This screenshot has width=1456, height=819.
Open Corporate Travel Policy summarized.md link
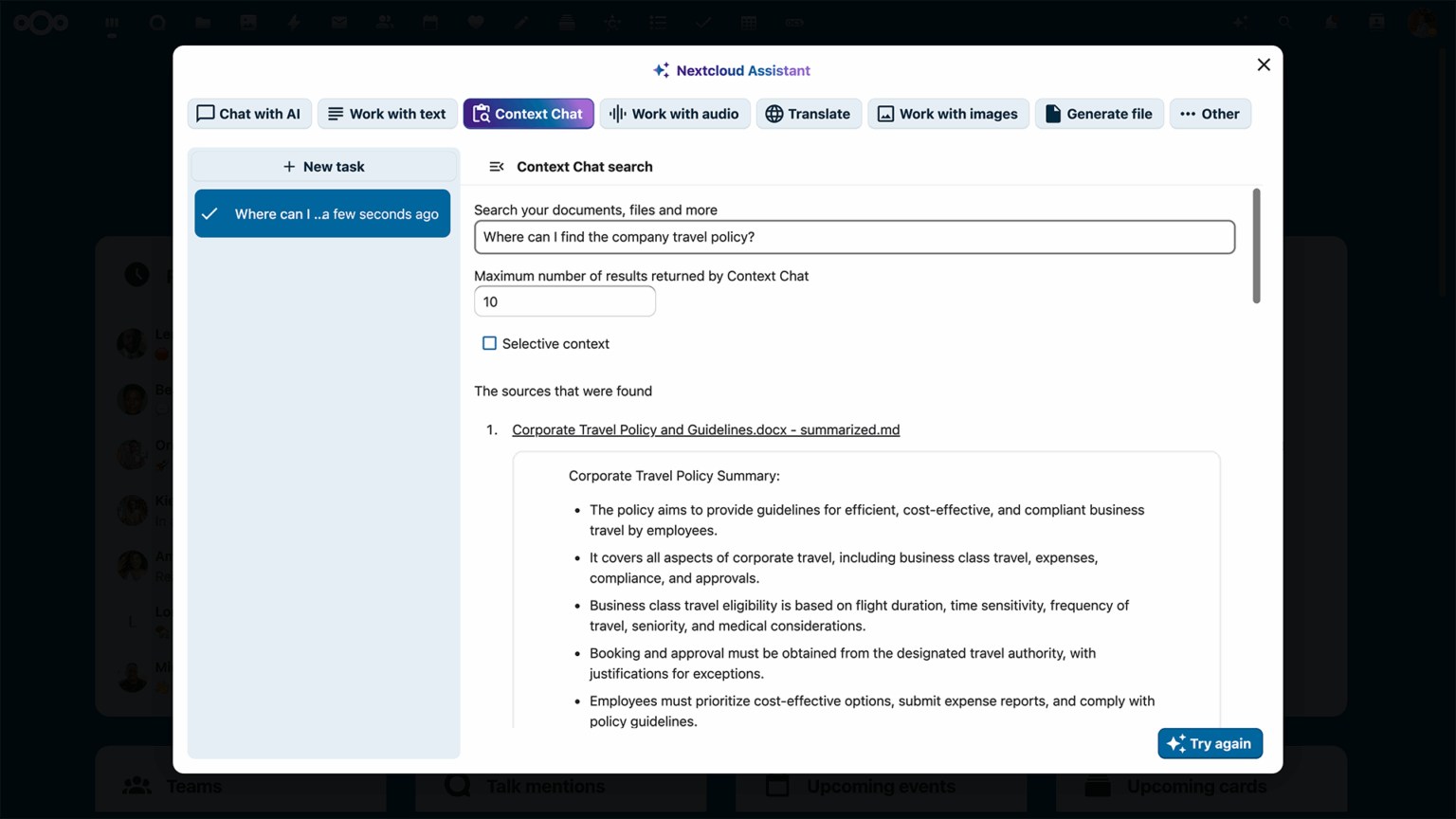tap(705, 429)
